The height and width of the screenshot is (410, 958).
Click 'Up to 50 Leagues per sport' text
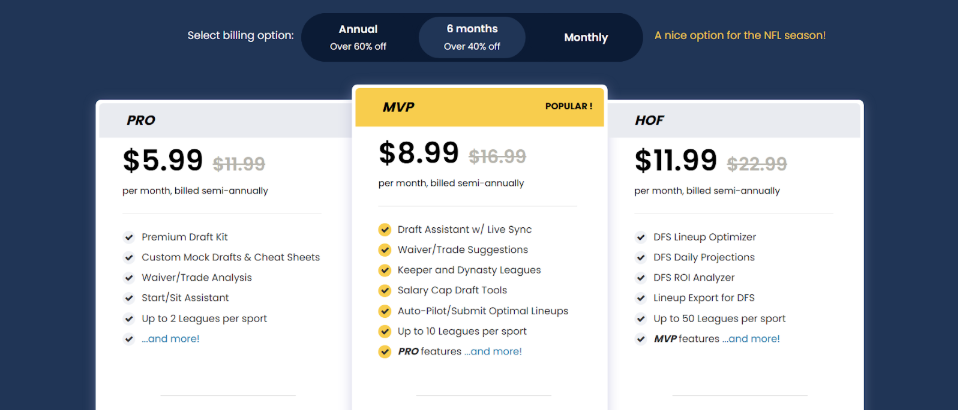719,318
